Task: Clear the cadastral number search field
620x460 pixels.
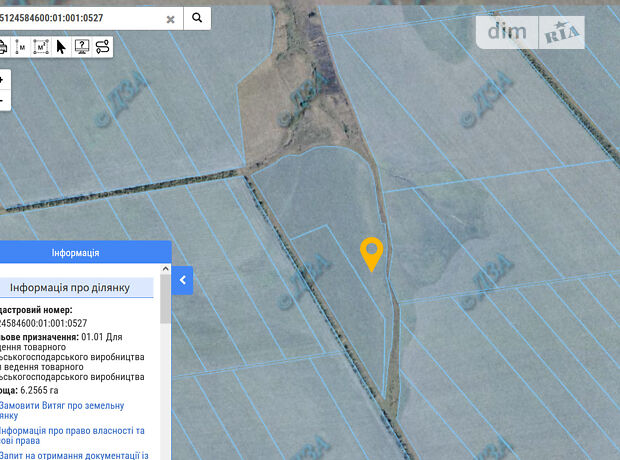Action: click(170, 18)
